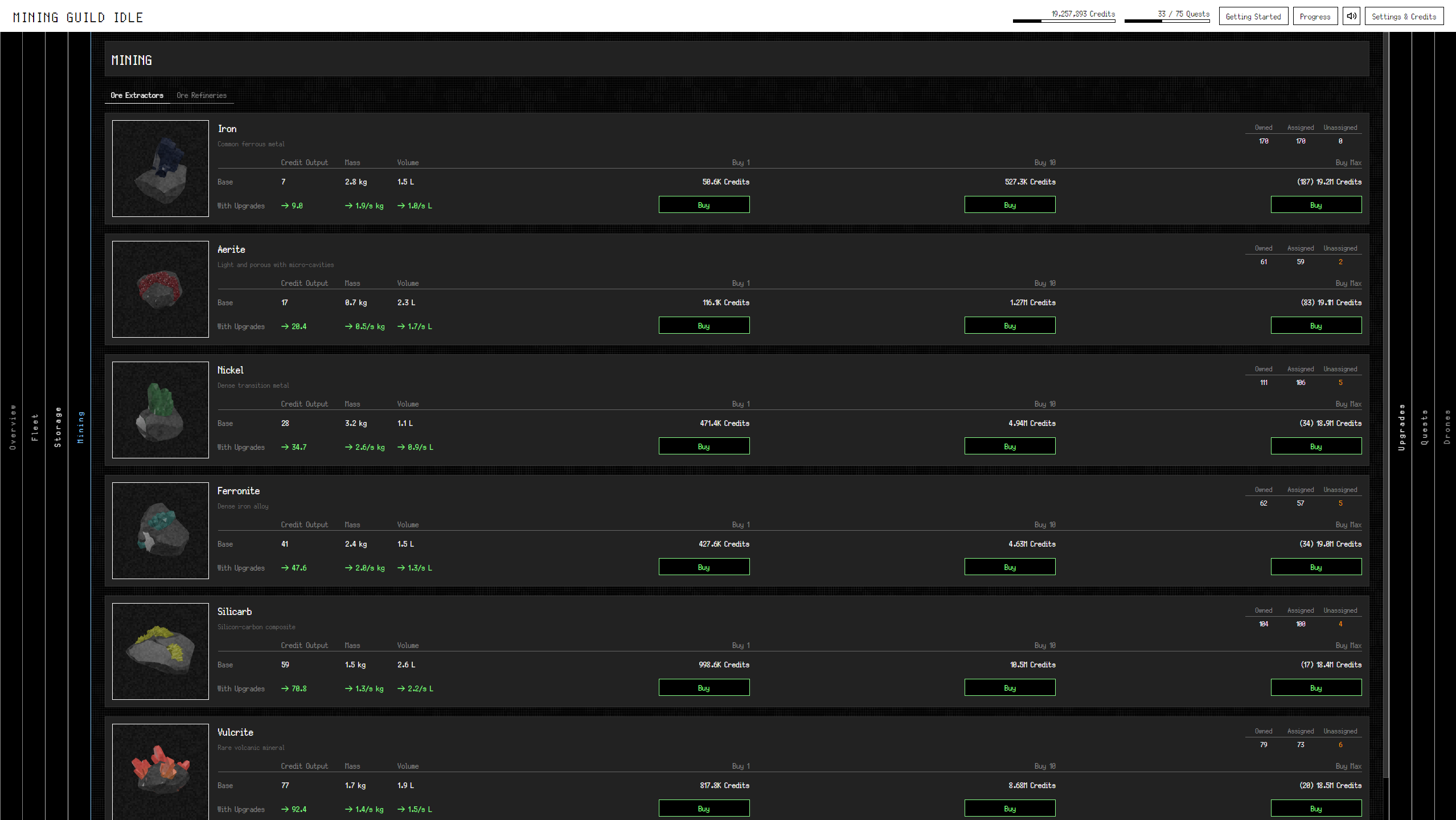Image resolution: width=1456 pixels, height=820 pixels.
Task: Click the Iron ore thumbnail
Action: point(161,169)
